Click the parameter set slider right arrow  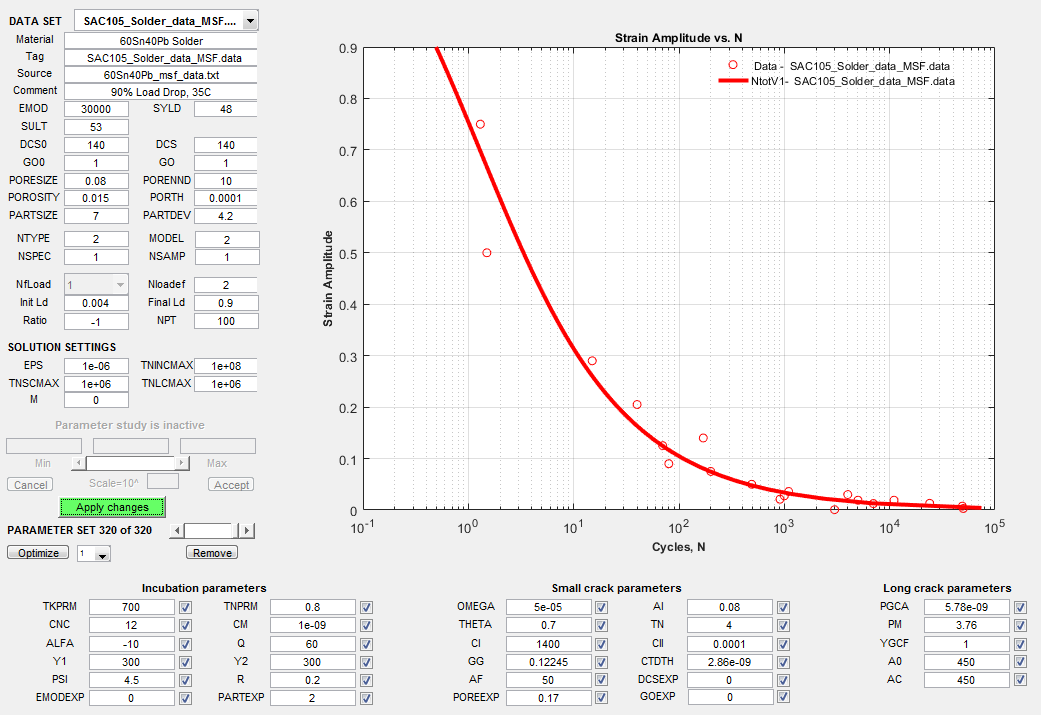(248, 531)
